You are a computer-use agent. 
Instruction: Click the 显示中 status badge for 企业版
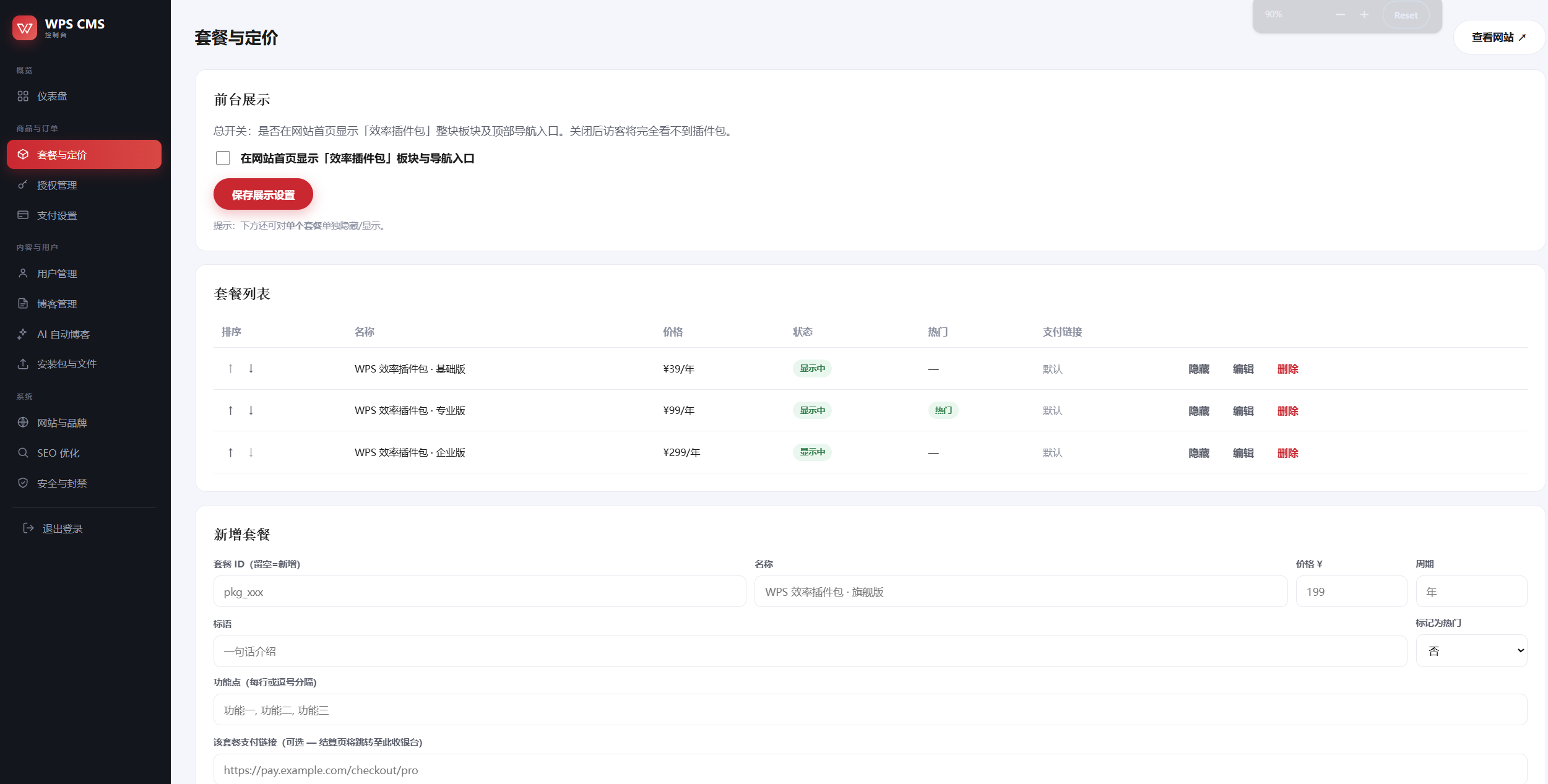pyautogui.click(x=812, y=452)
